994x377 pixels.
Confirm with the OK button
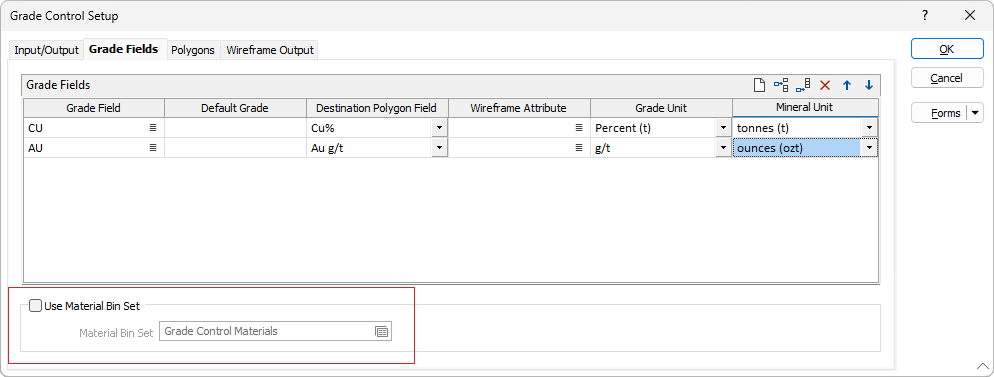[x=947, y=49]
